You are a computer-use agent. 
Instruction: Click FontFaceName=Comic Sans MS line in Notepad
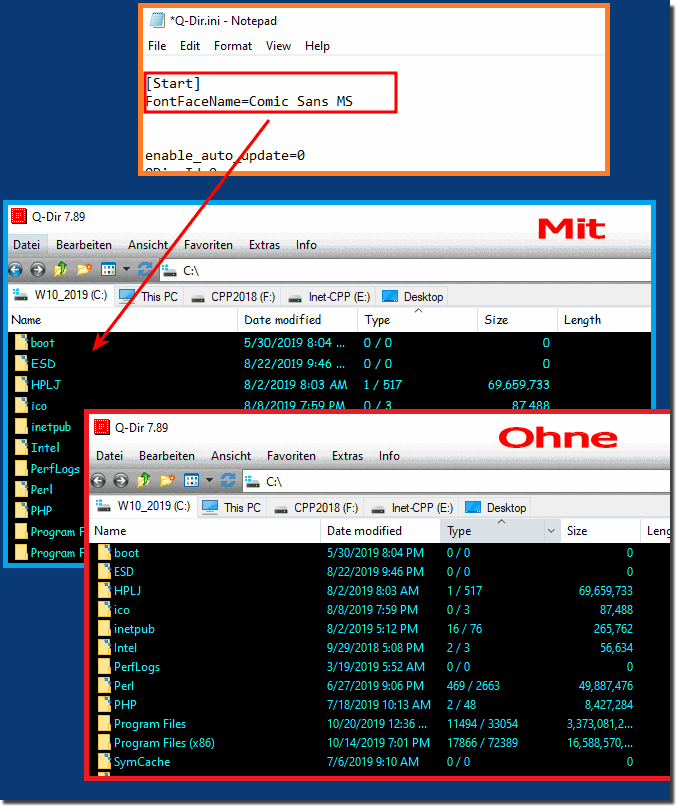pyautogui.click(x=249, y=101)
